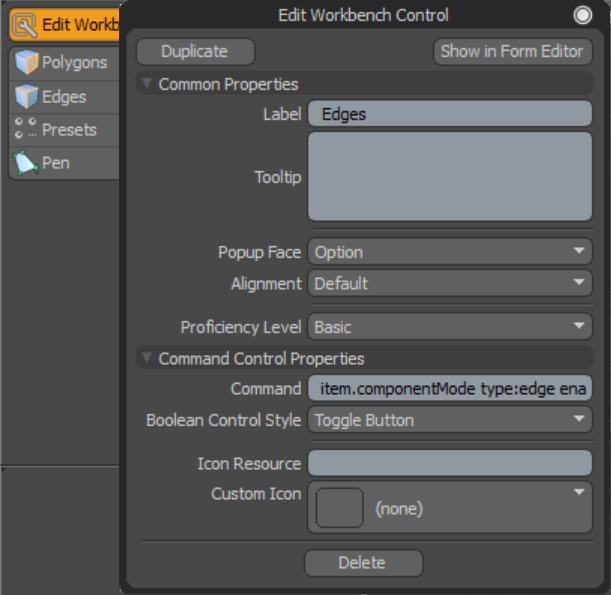Select the Polygons cube icon
The height and width of the screenshot is (595, 611).
(26, 63)
